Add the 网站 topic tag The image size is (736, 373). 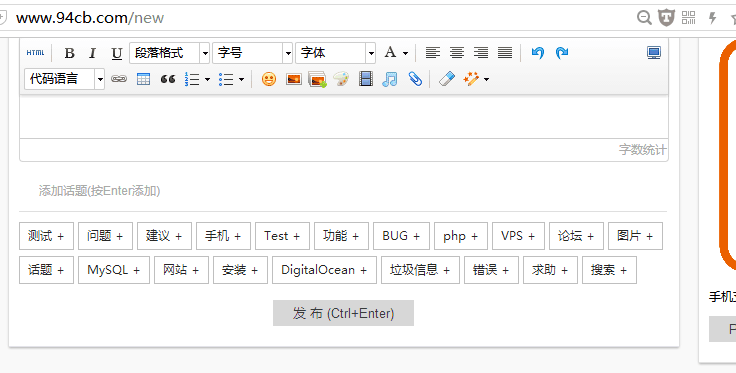(182, 270)
